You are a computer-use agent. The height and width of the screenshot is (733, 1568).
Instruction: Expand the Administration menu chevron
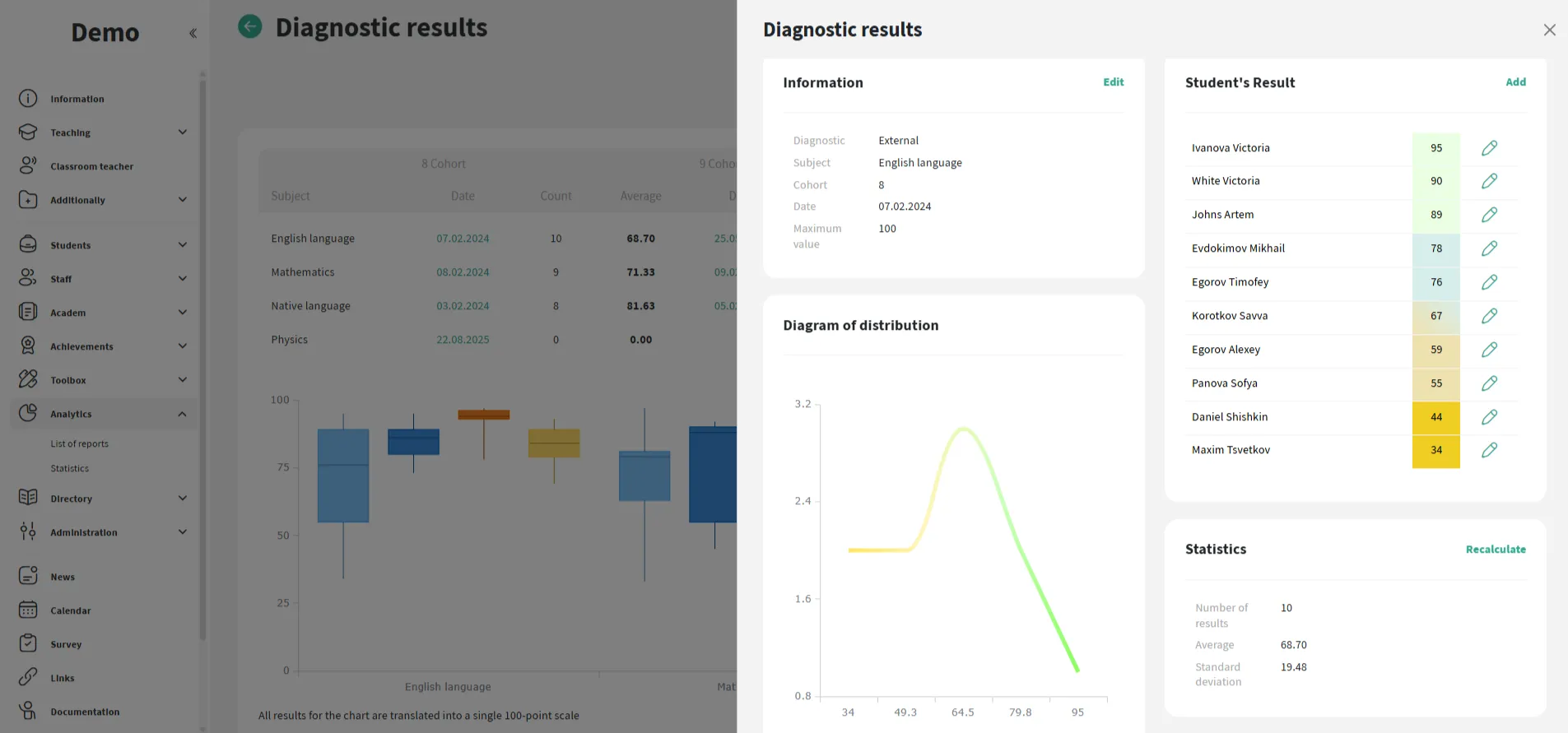[x=183, y=532]
